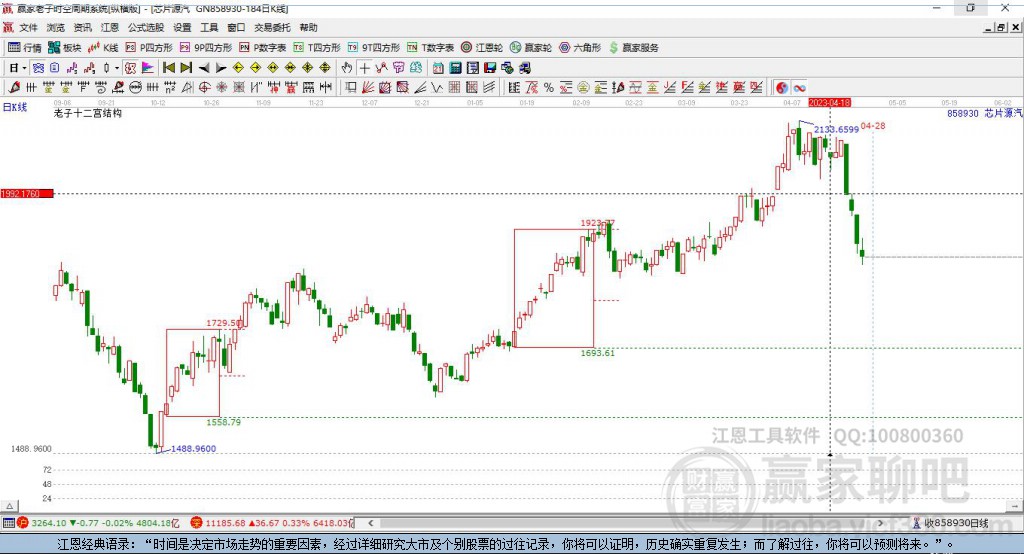Click the 1693.61 green price label
Image resolution: width=1024 pixels, height=554 pixels.
[x=598, y=353]
